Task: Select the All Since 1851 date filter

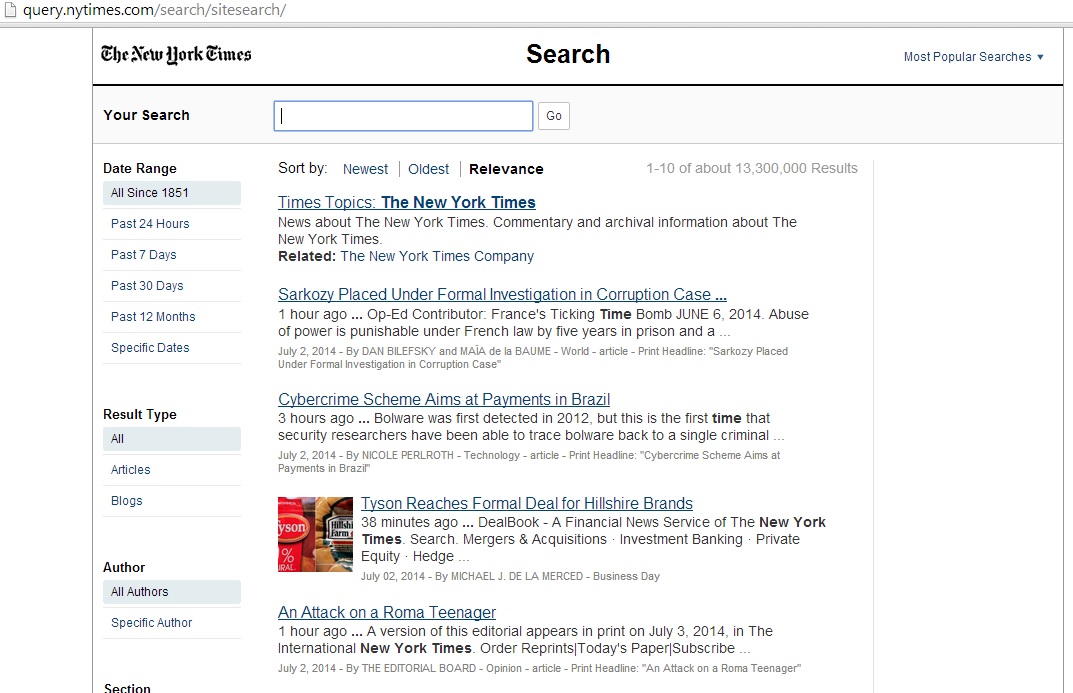Action: (x=150, y=193)
